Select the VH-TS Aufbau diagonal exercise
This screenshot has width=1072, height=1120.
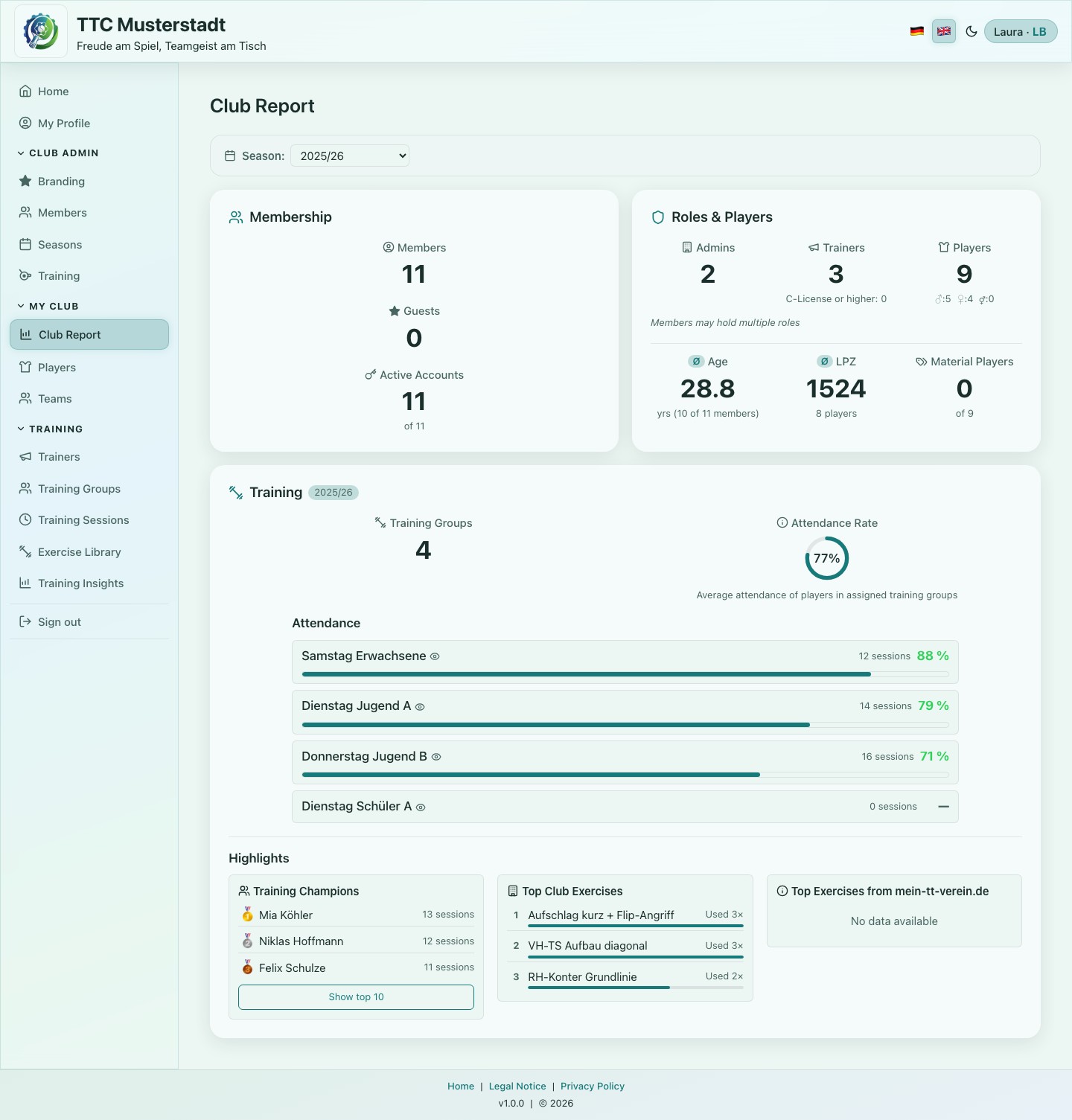coord(625,949)
